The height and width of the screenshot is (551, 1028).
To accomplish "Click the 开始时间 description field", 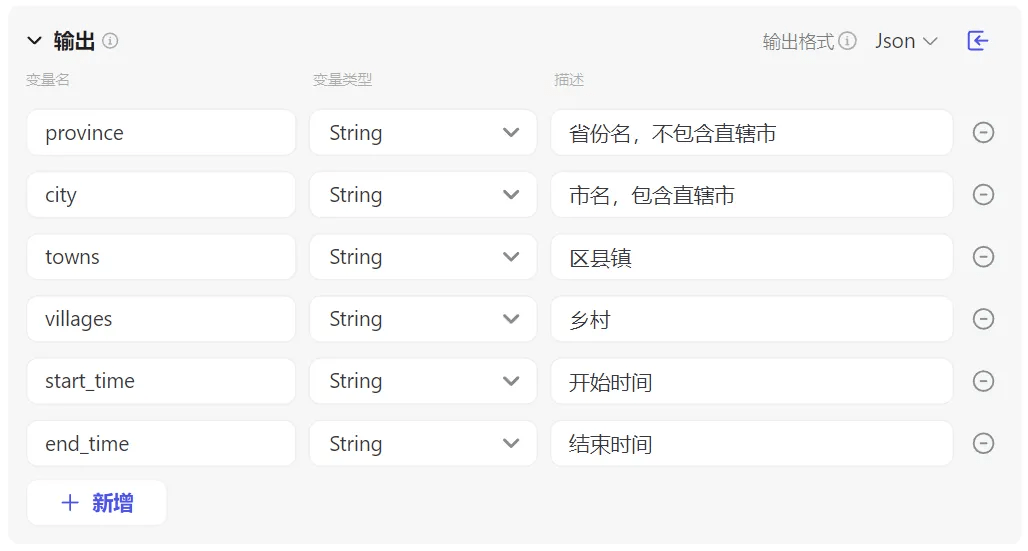I will click(751, 381).
